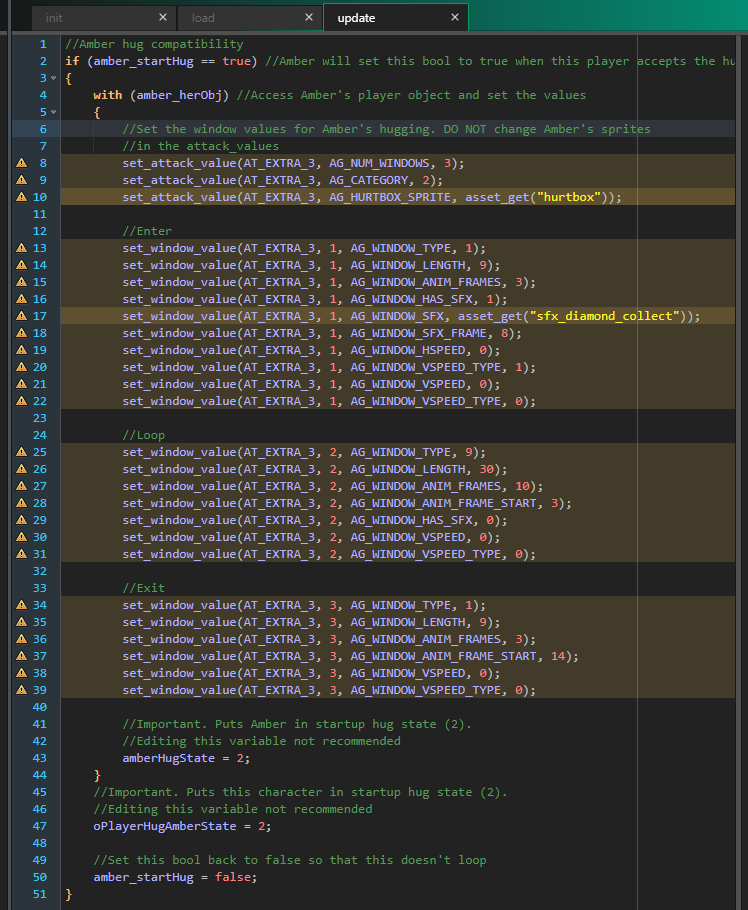This screenshot has width=748, height=910.
Task: Close the load tab
Action: (310, 18)
